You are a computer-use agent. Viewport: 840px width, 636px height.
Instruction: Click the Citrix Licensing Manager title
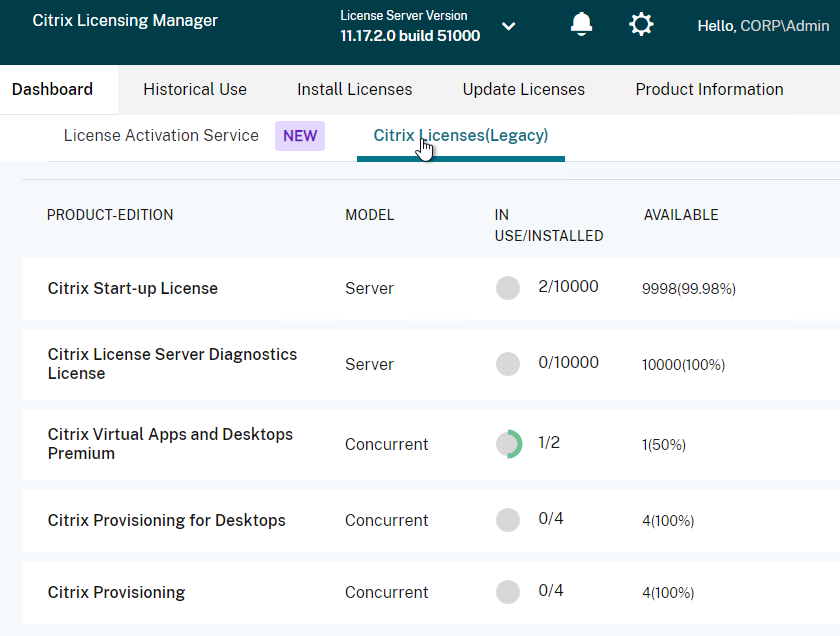point(125,21)
